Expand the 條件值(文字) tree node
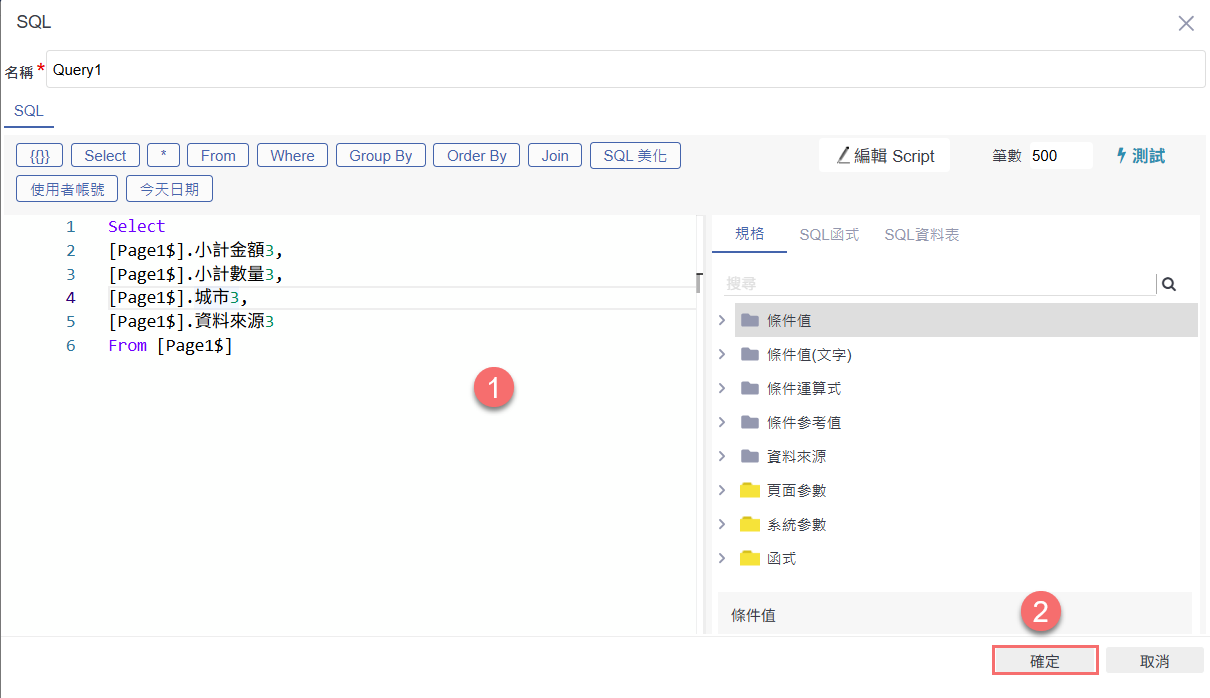The width and height of the screenshot is (1210, 698). coord(722,355)
